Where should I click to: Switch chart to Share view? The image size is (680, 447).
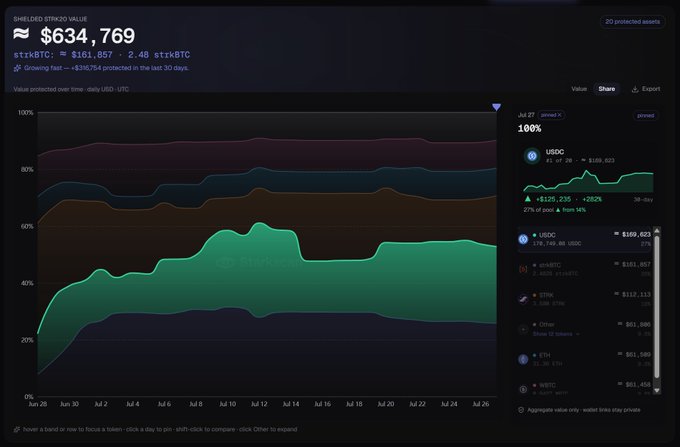[607, 89]
